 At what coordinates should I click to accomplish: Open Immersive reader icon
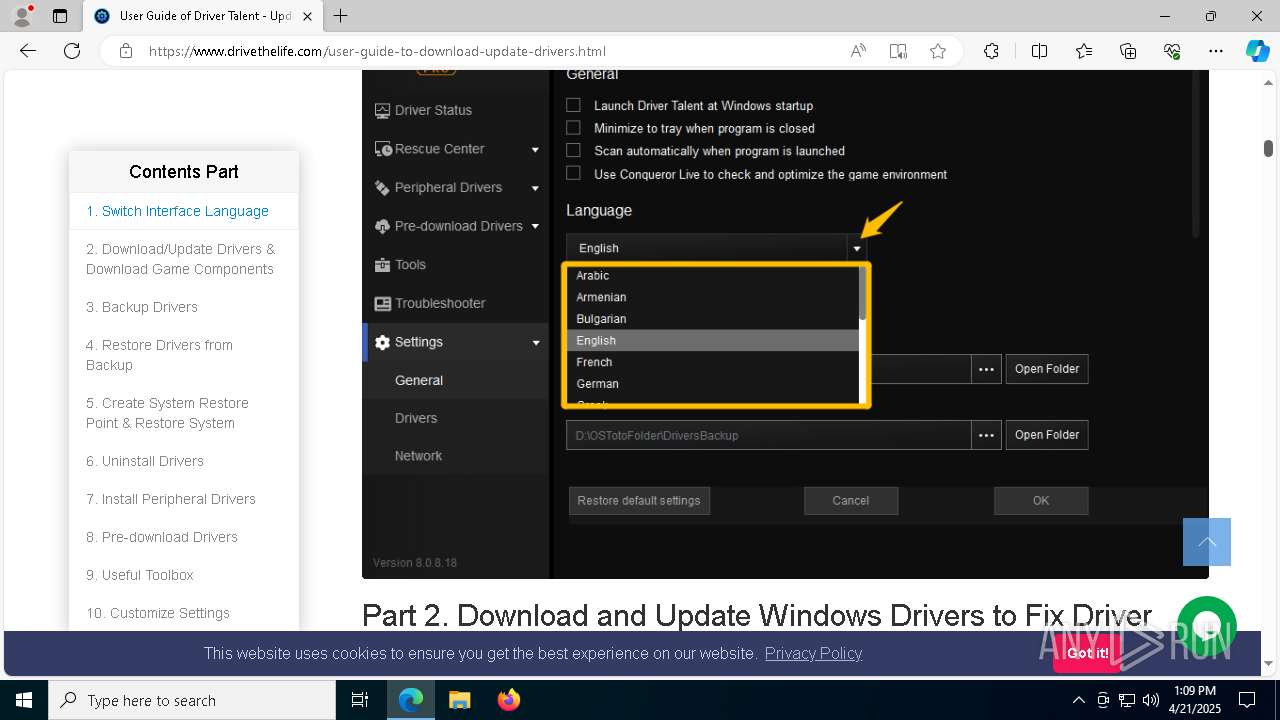pyautogui.click(x=898, y=51)
